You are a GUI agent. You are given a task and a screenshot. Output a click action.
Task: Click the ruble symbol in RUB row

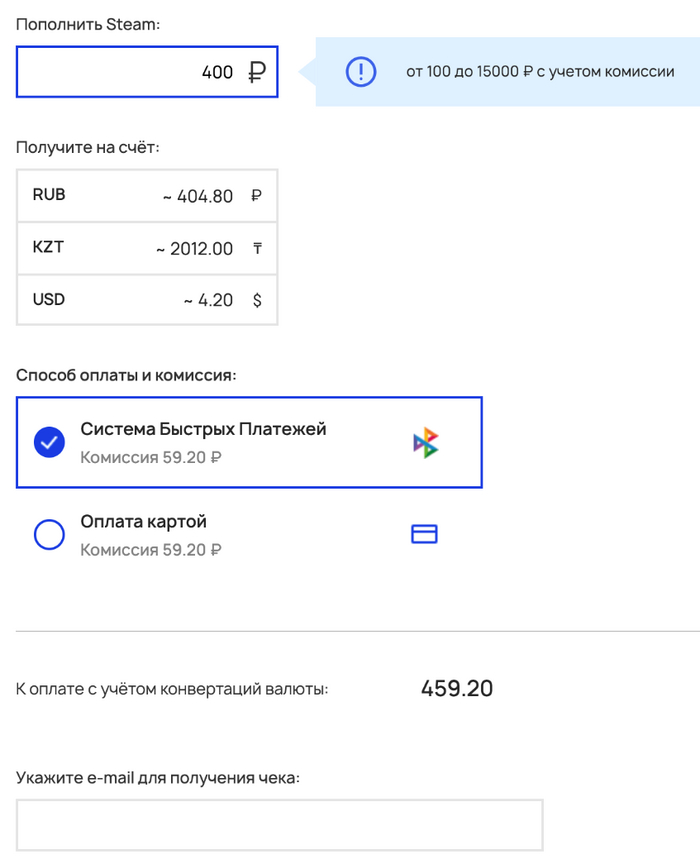coord(257,196)
